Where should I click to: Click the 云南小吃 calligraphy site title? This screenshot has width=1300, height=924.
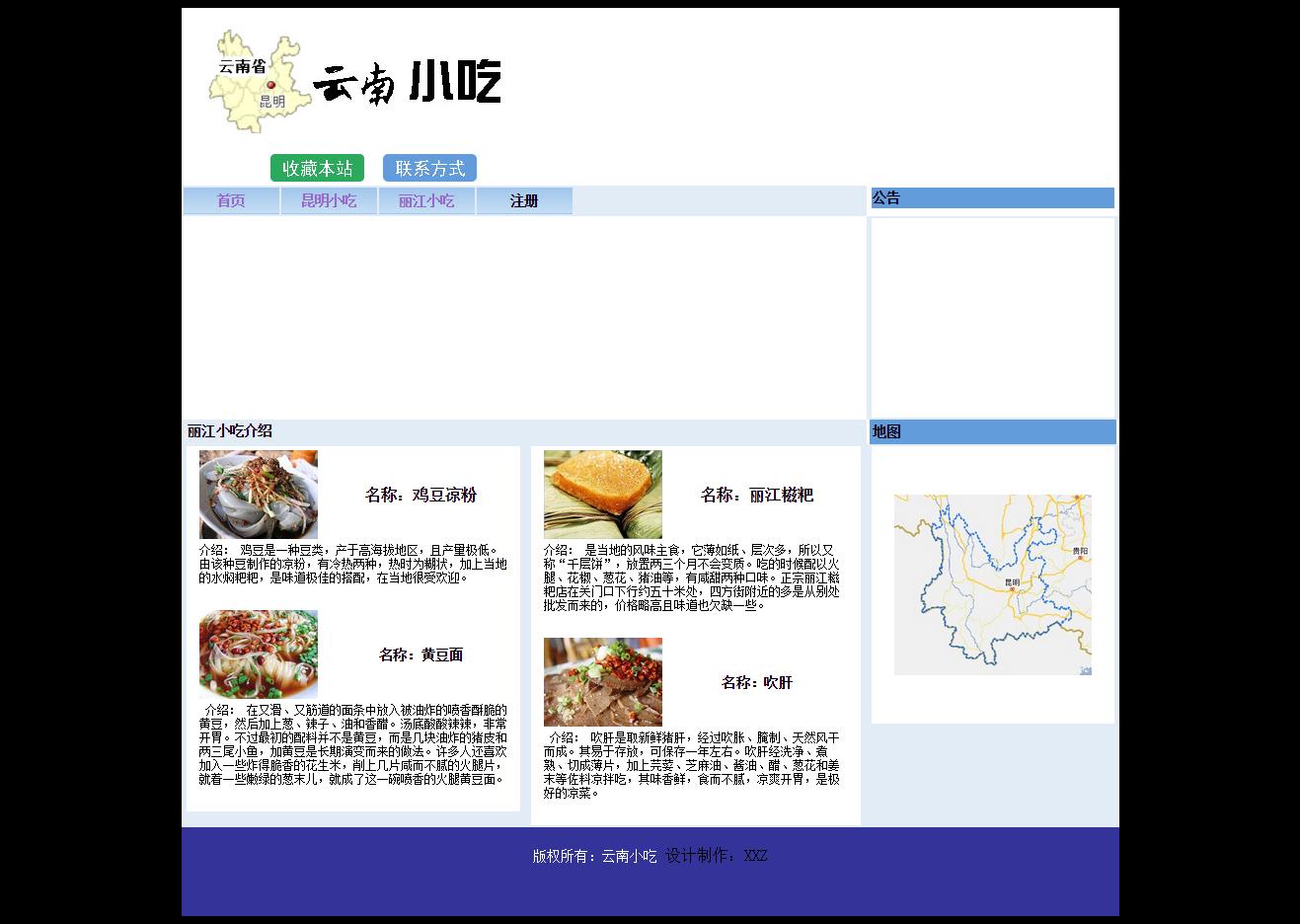pos(407,83)
